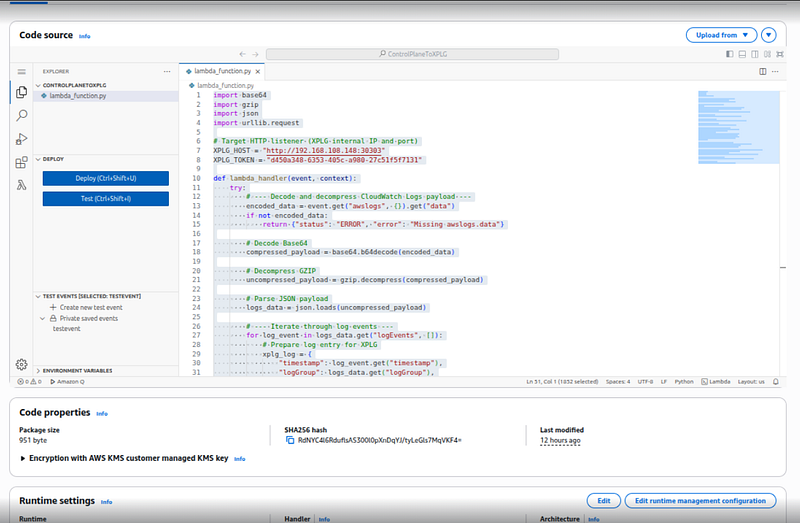800x523 pixels.
Task: Click Lambda in status bar
Action: point(715,382)
